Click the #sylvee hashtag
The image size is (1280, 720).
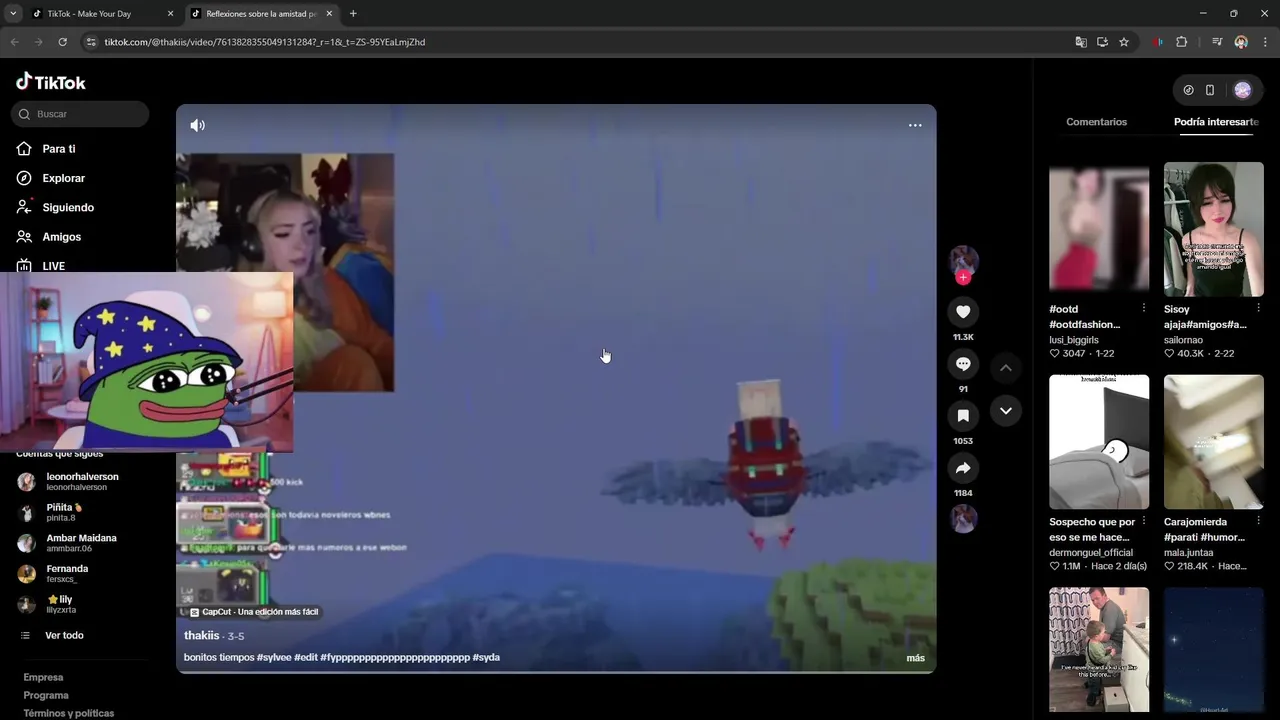click(274, 657)
